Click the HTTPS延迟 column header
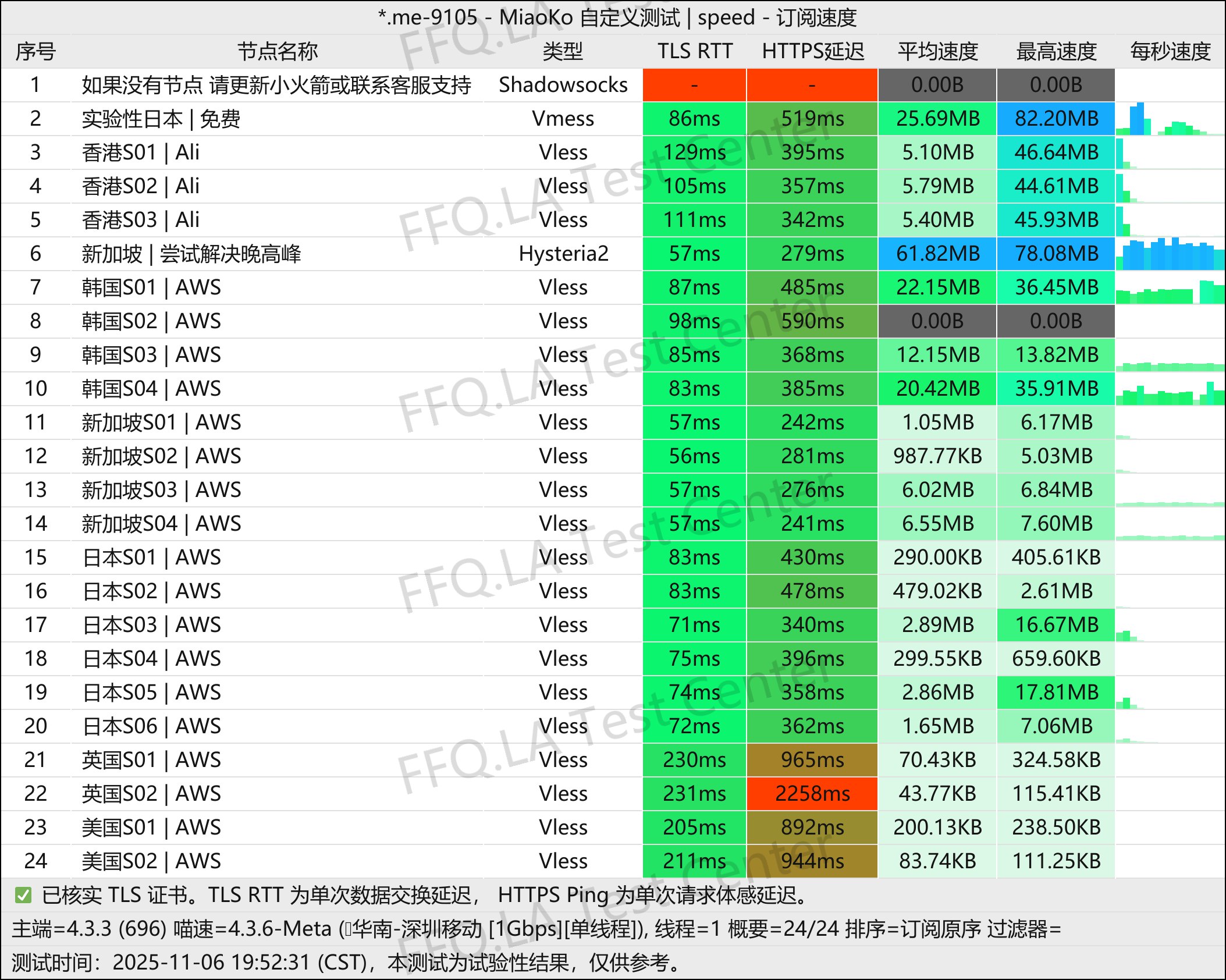Image resolution: width=1226 pixels, height=980 pixels. [813, 52]
